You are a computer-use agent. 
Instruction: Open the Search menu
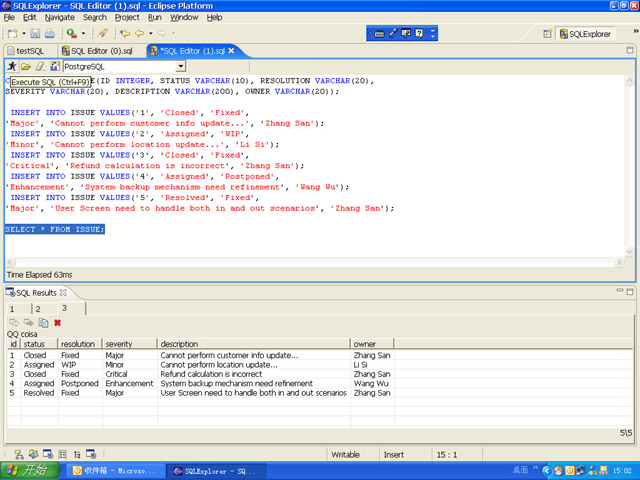pyautogui.click(x=95, y=18)
